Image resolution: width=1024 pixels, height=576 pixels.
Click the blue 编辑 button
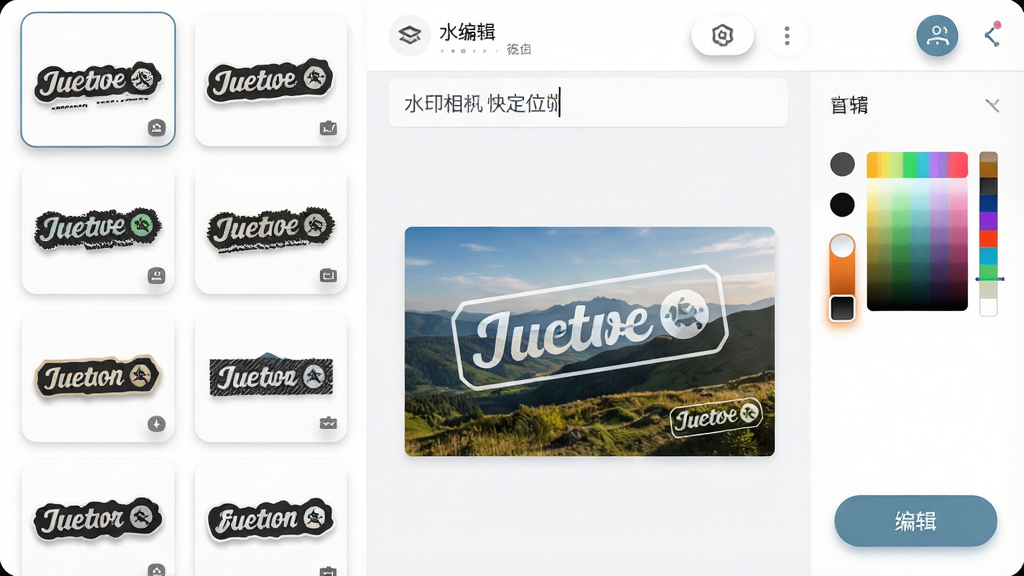tap(916, 521)
